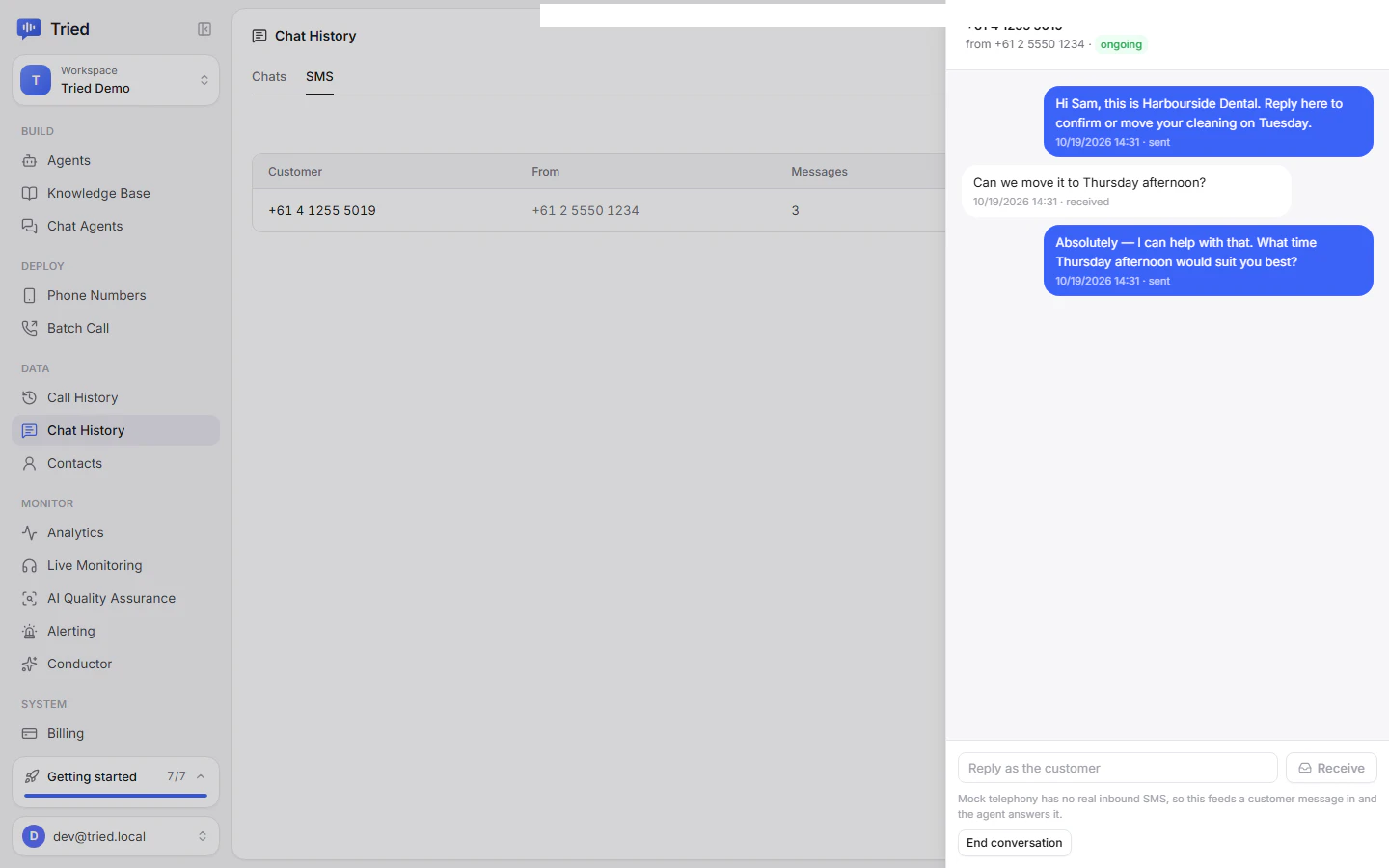
Task: Select customer +61 4 1255 5019 row
Action: click(x=598, y=210)
